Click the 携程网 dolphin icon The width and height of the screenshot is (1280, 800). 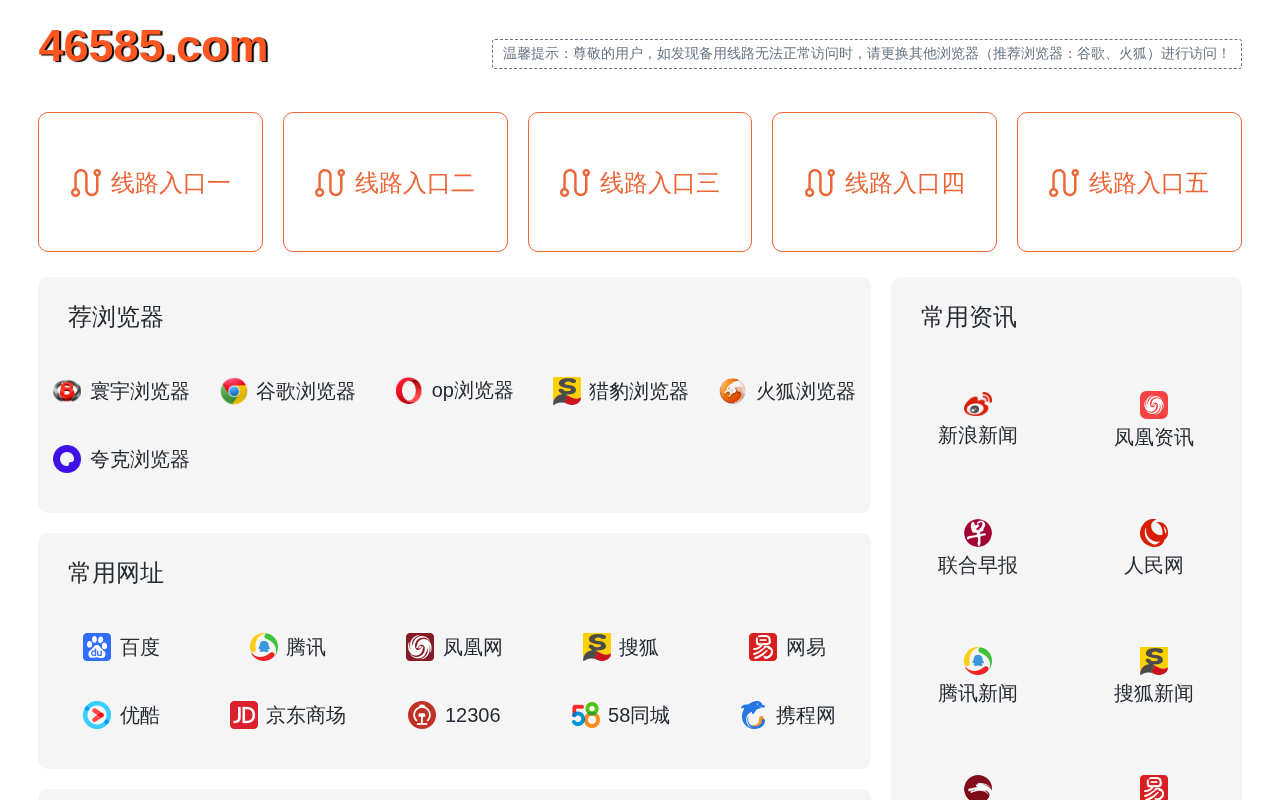pos(754,715)
